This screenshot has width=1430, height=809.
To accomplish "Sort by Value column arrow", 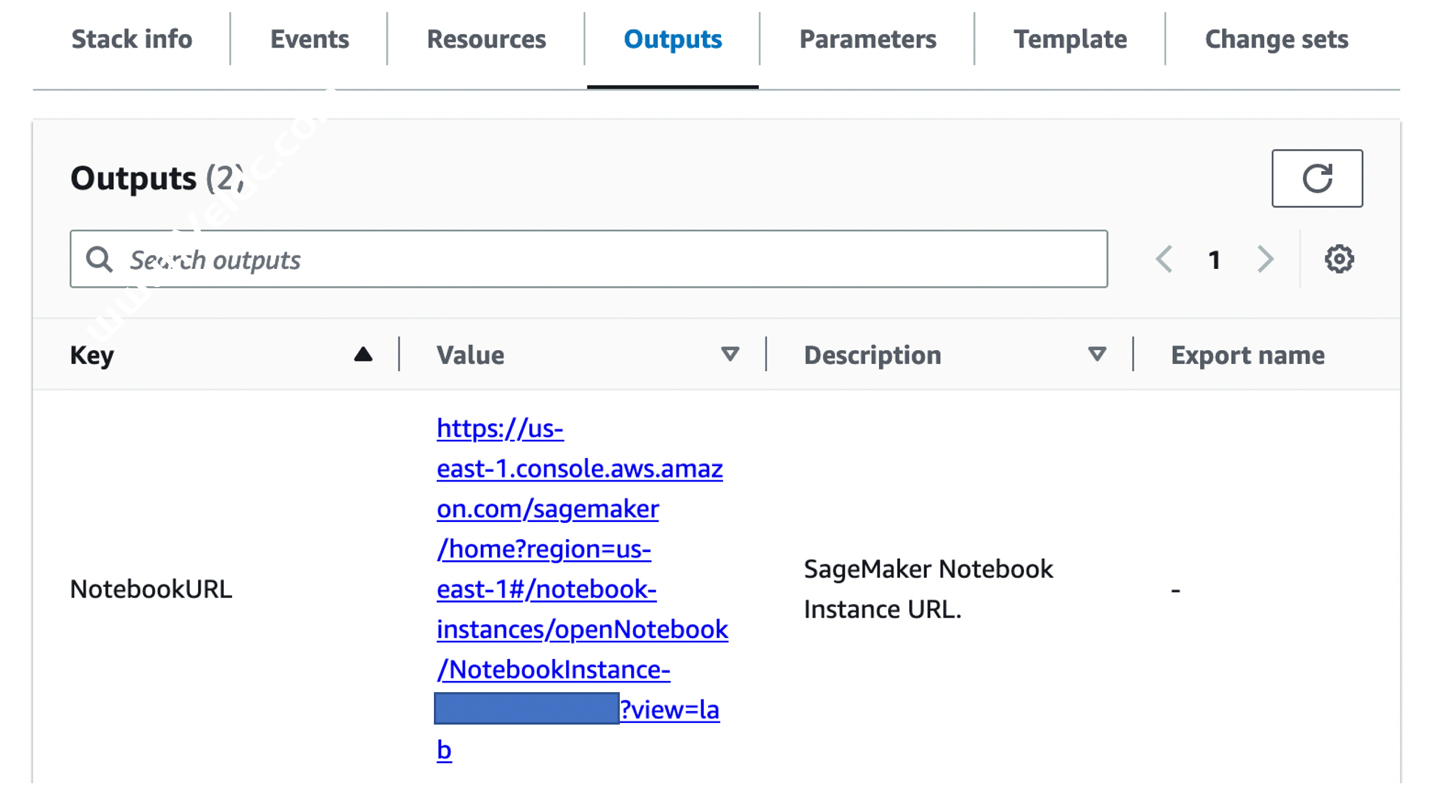I will (730, 354).
